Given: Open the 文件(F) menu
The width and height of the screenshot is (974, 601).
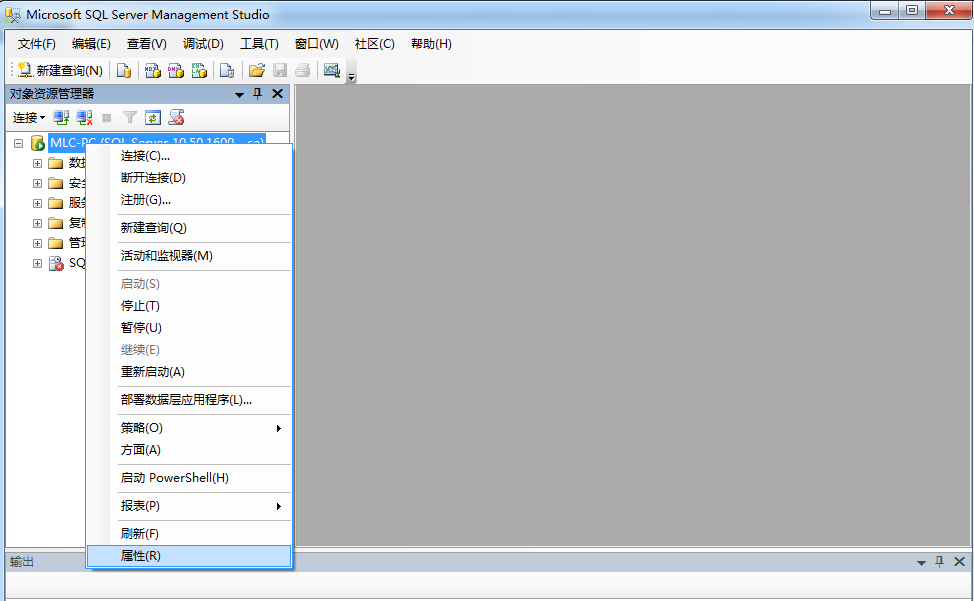Looking at the screenshot, I should (37, 44).
